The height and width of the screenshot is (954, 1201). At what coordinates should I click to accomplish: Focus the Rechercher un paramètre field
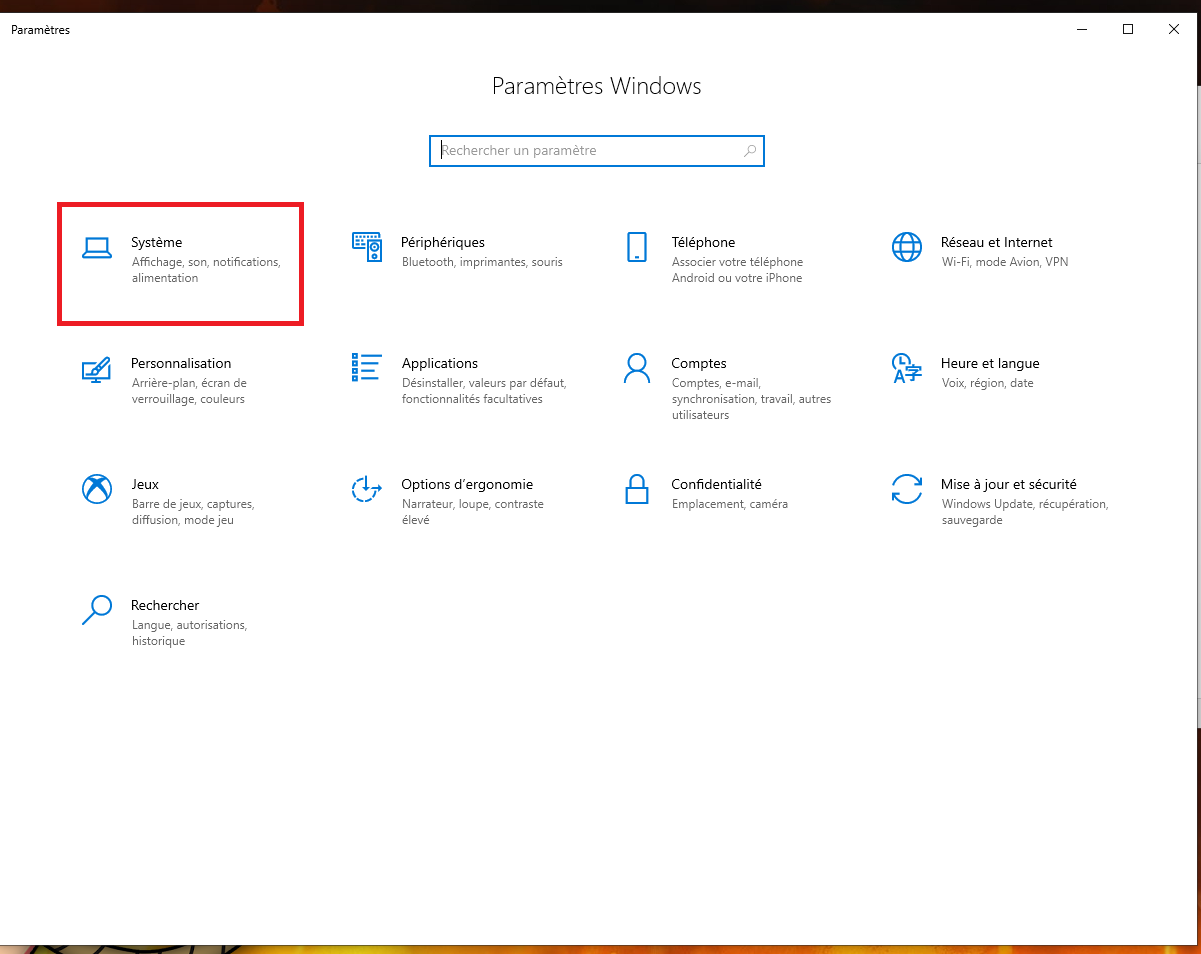597,151
